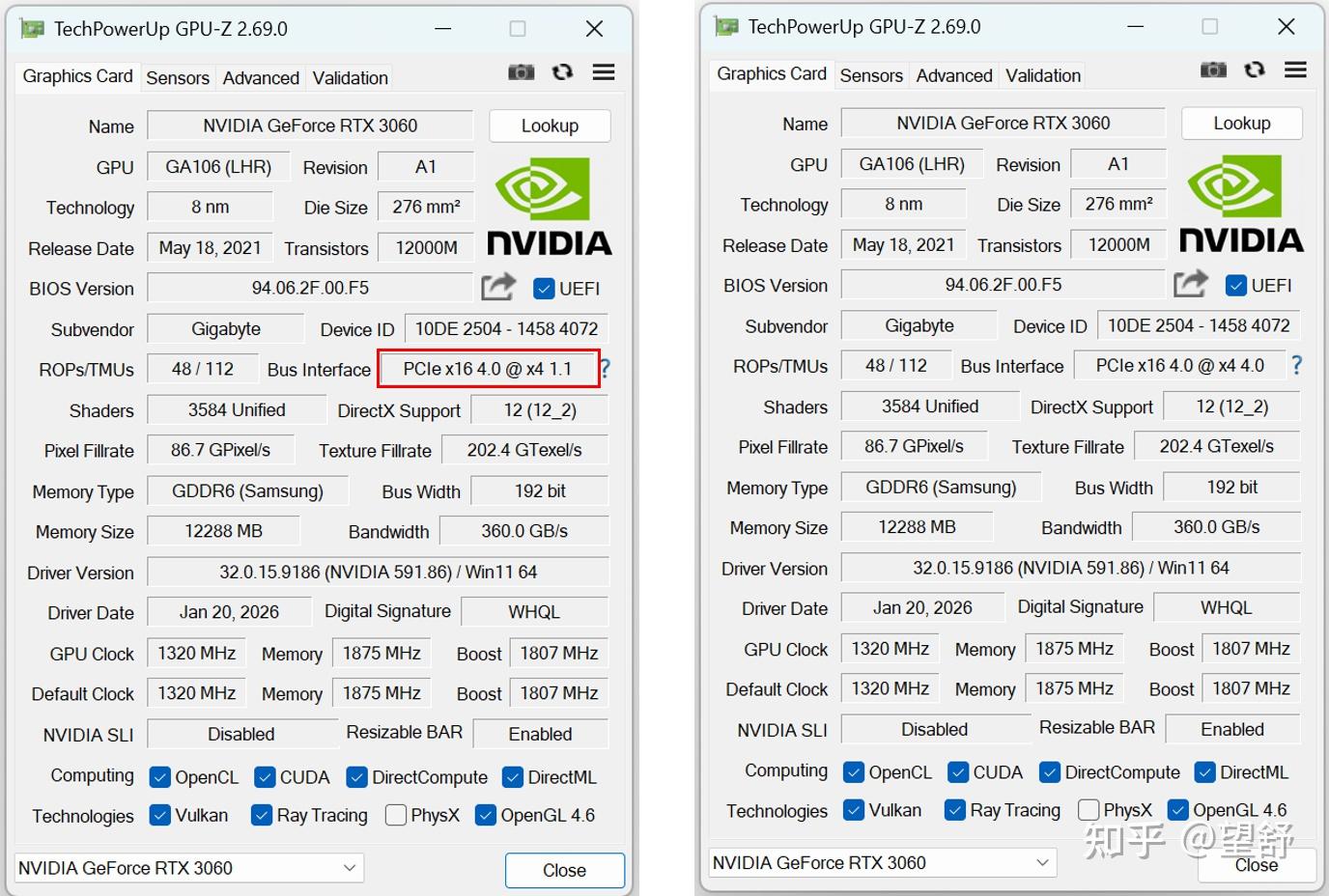Image resolution: width=1329 pixels, height=896 pixels.
Task: Toggle Ray Tracing checkbox in right window
Action: coord(955,810)
